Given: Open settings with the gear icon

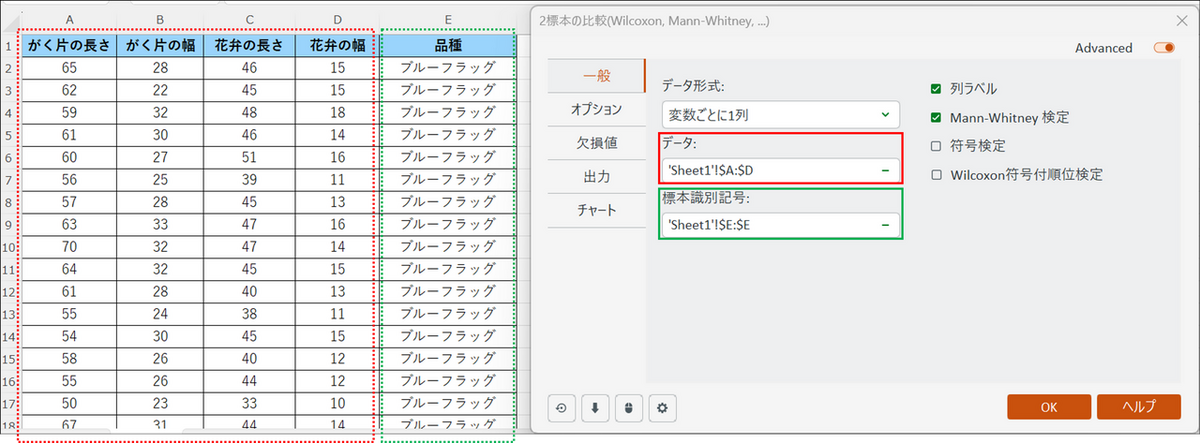Looking at the screenshot, I should (x=662, y=408).
